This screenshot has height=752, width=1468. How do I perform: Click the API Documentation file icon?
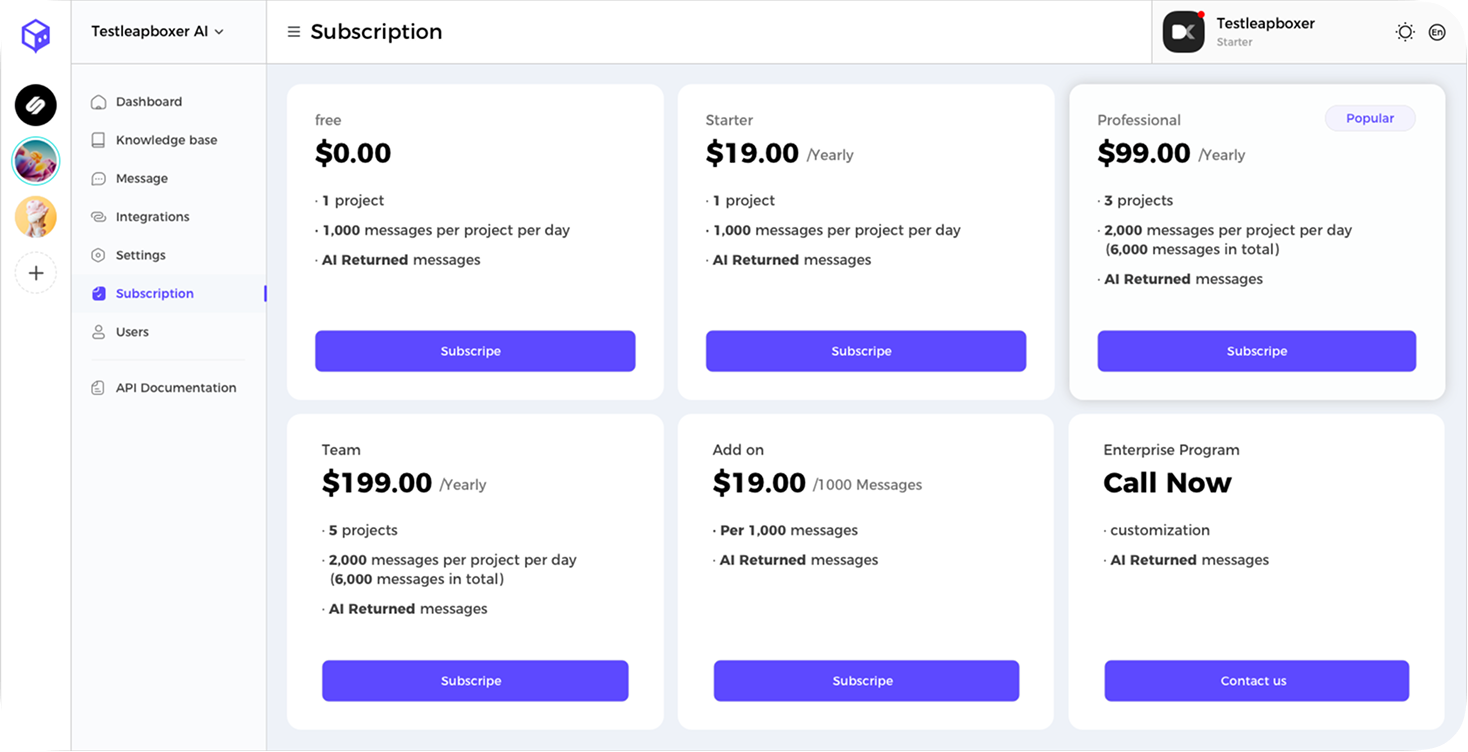(x=98, y=388)
